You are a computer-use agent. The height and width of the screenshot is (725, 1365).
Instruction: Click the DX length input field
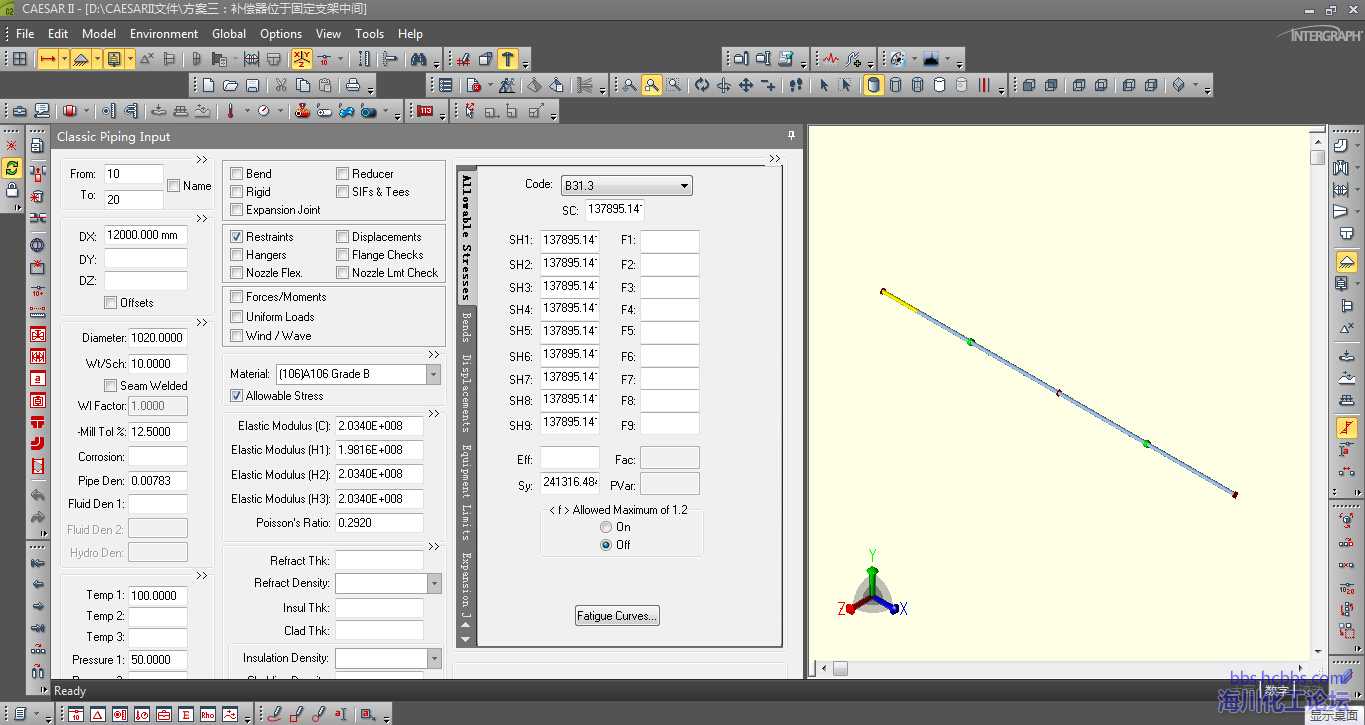coord(146,236)
